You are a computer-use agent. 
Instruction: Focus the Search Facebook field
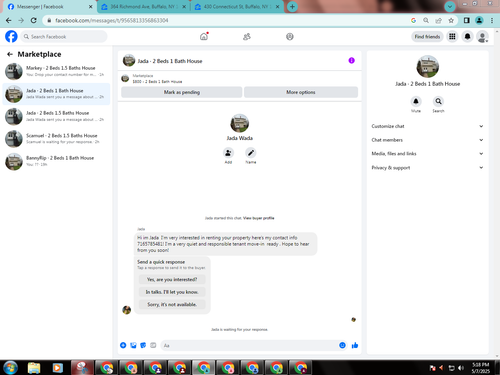coord(64,36)
